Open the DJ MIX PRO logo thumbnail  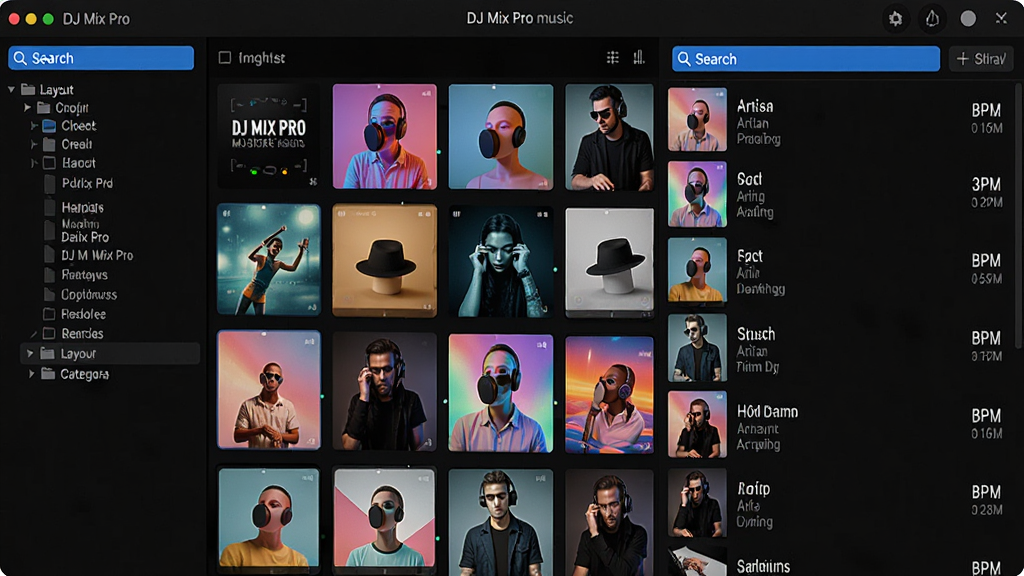click(268, 136)
